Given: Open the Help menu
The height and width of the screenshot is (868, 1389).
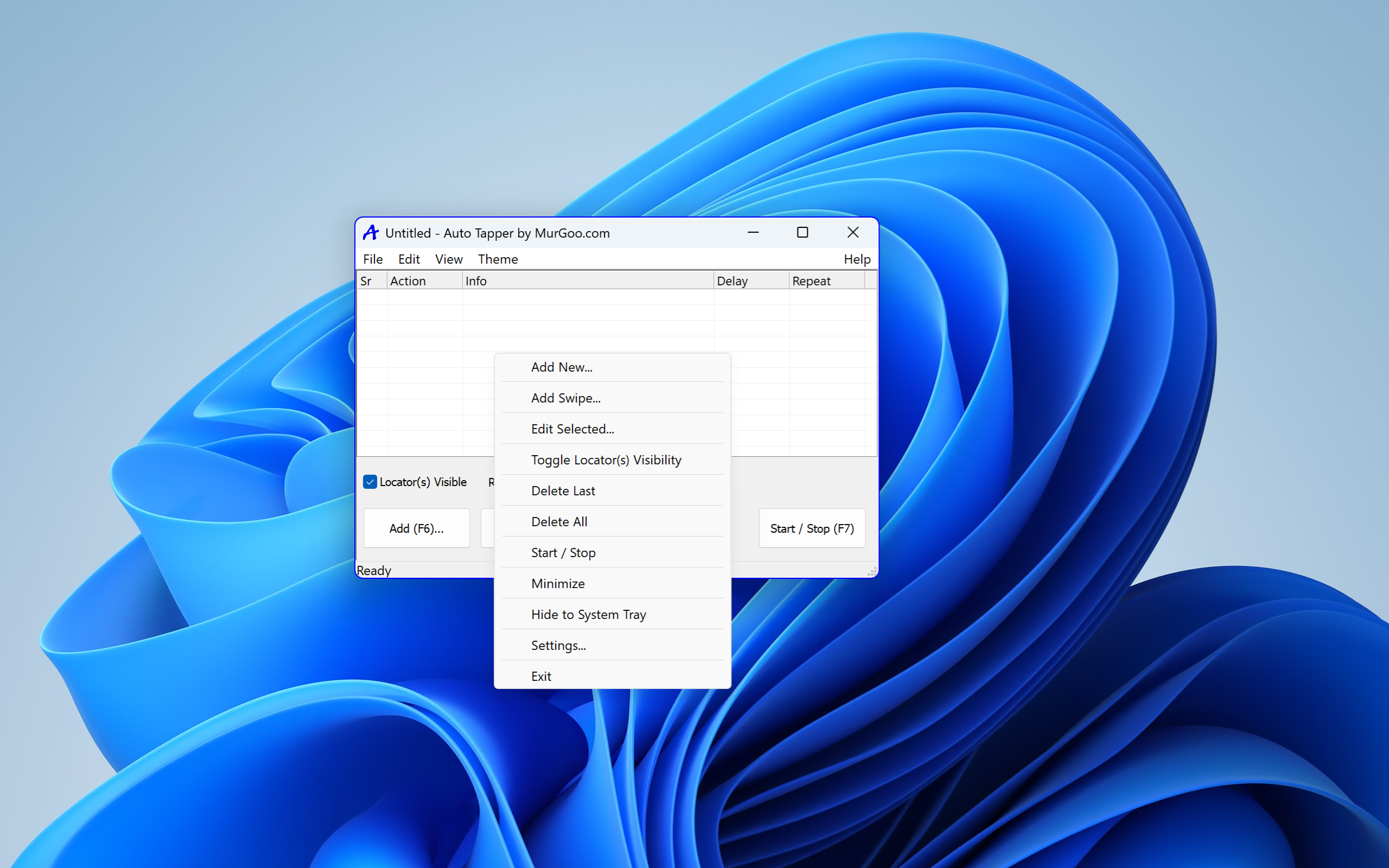Looking at the screenshot, I should coord(856,259).
